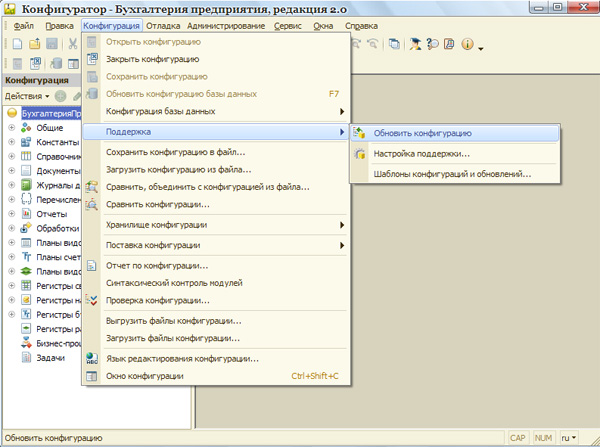Expand the Справочники tree node
This screenshot has width=600, height=447.
tap(11, 156)
